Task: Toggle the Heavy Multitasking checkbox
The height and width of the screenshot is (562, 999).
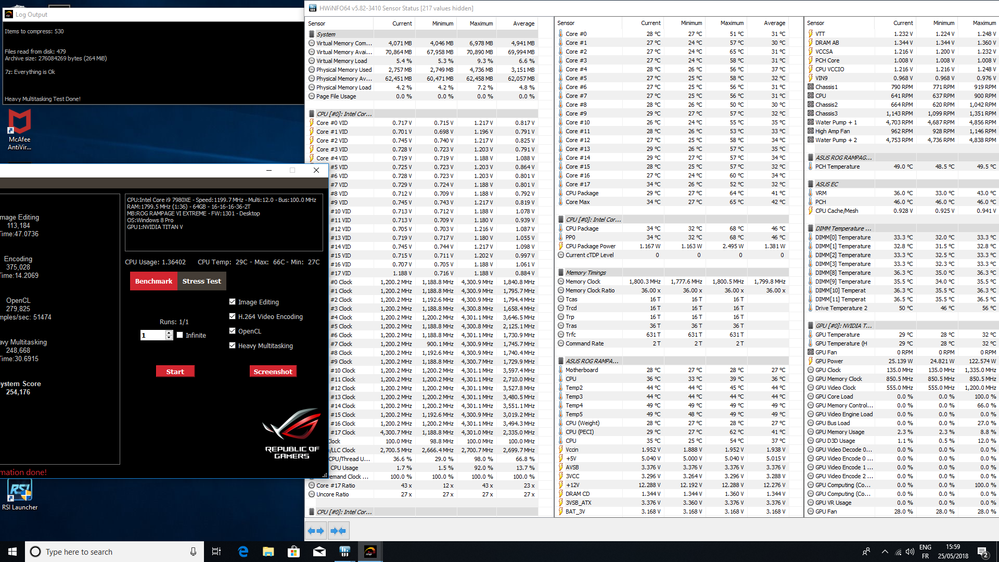Action: [232, 346]
